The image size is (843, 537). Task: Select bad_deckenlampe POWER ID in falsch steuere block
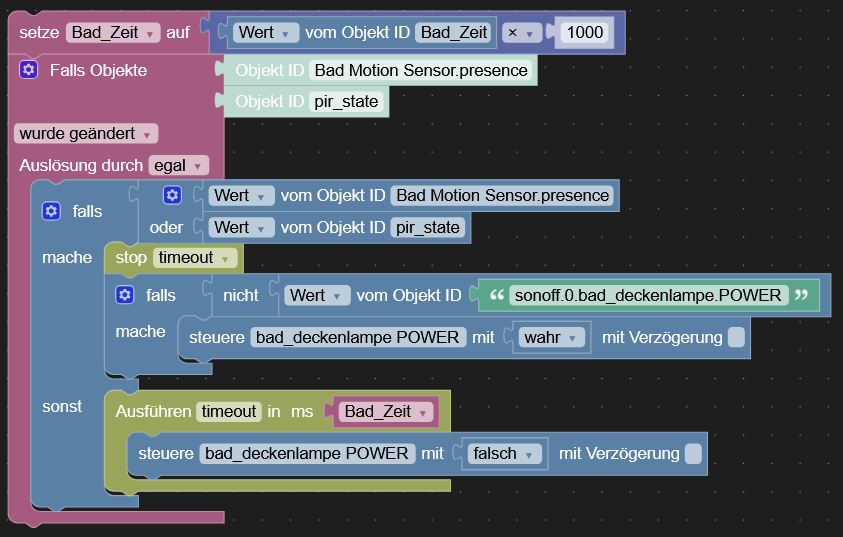[307, 453]
